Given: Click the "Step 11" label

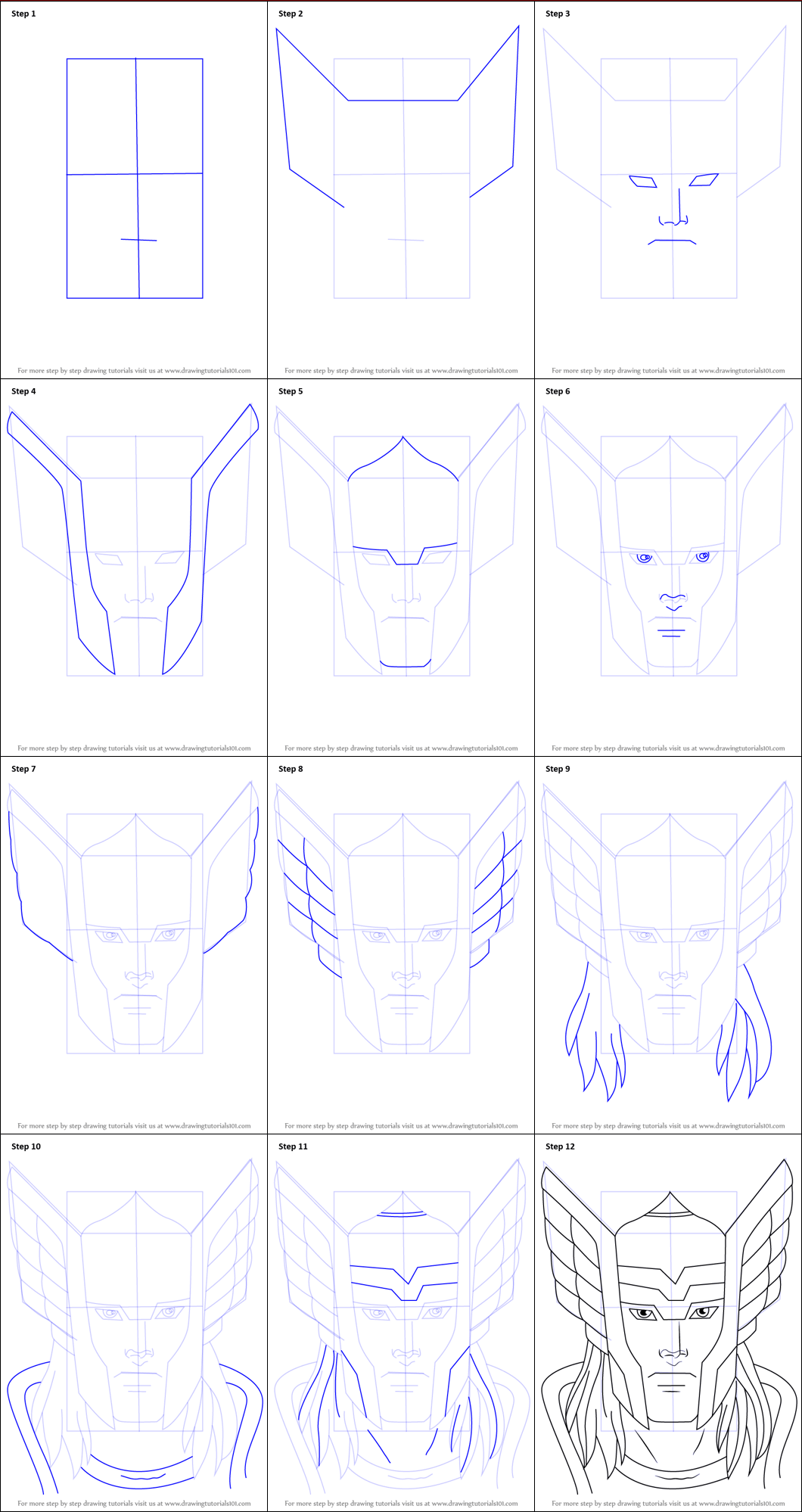Looking at the screenshot, I should [x=293, y=1146].
